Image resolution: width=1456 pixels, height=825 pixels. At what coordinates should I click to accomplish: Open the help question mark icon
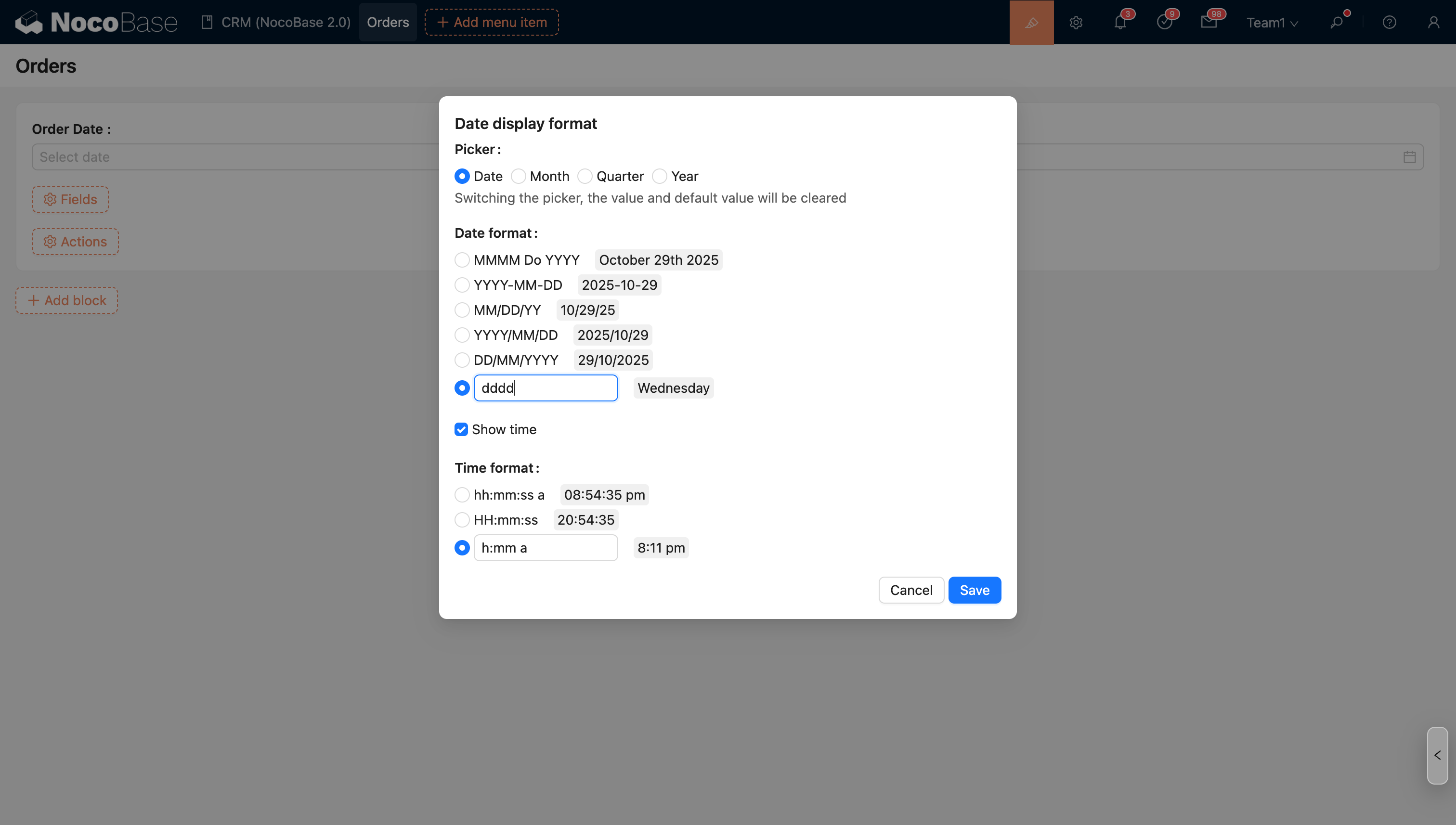tap(1389, 23)
